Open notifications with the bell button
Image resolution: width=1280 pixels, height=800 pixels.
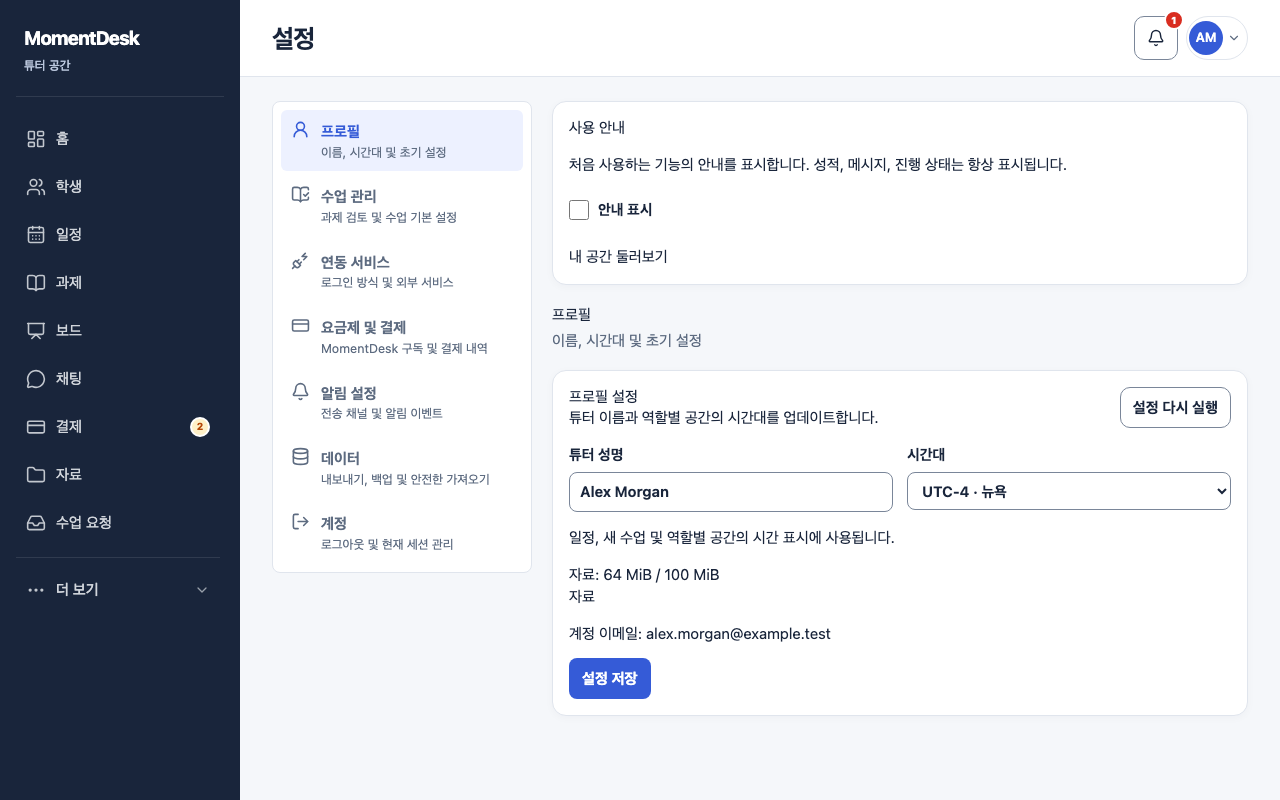pos(1156,38)
